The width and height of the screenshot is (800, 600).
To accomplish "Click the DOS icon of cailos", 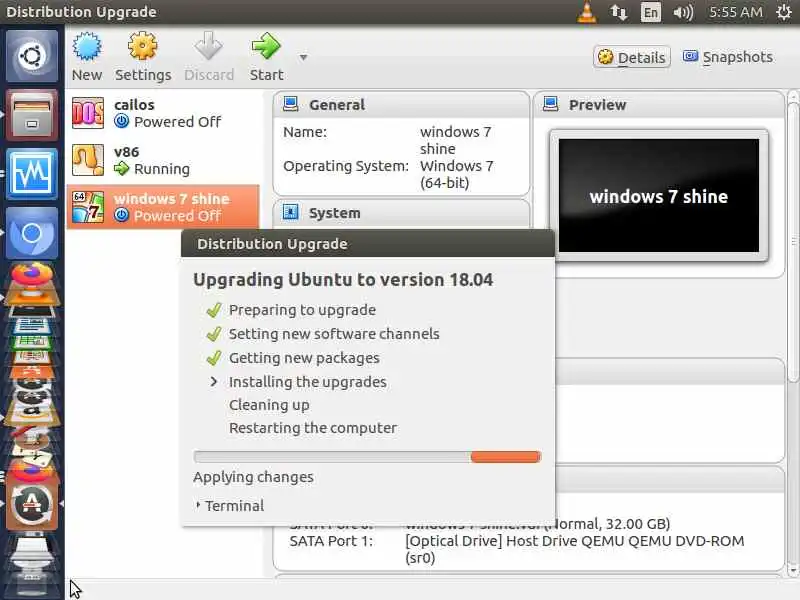I will pyautogui.click(x=88, y=113).
